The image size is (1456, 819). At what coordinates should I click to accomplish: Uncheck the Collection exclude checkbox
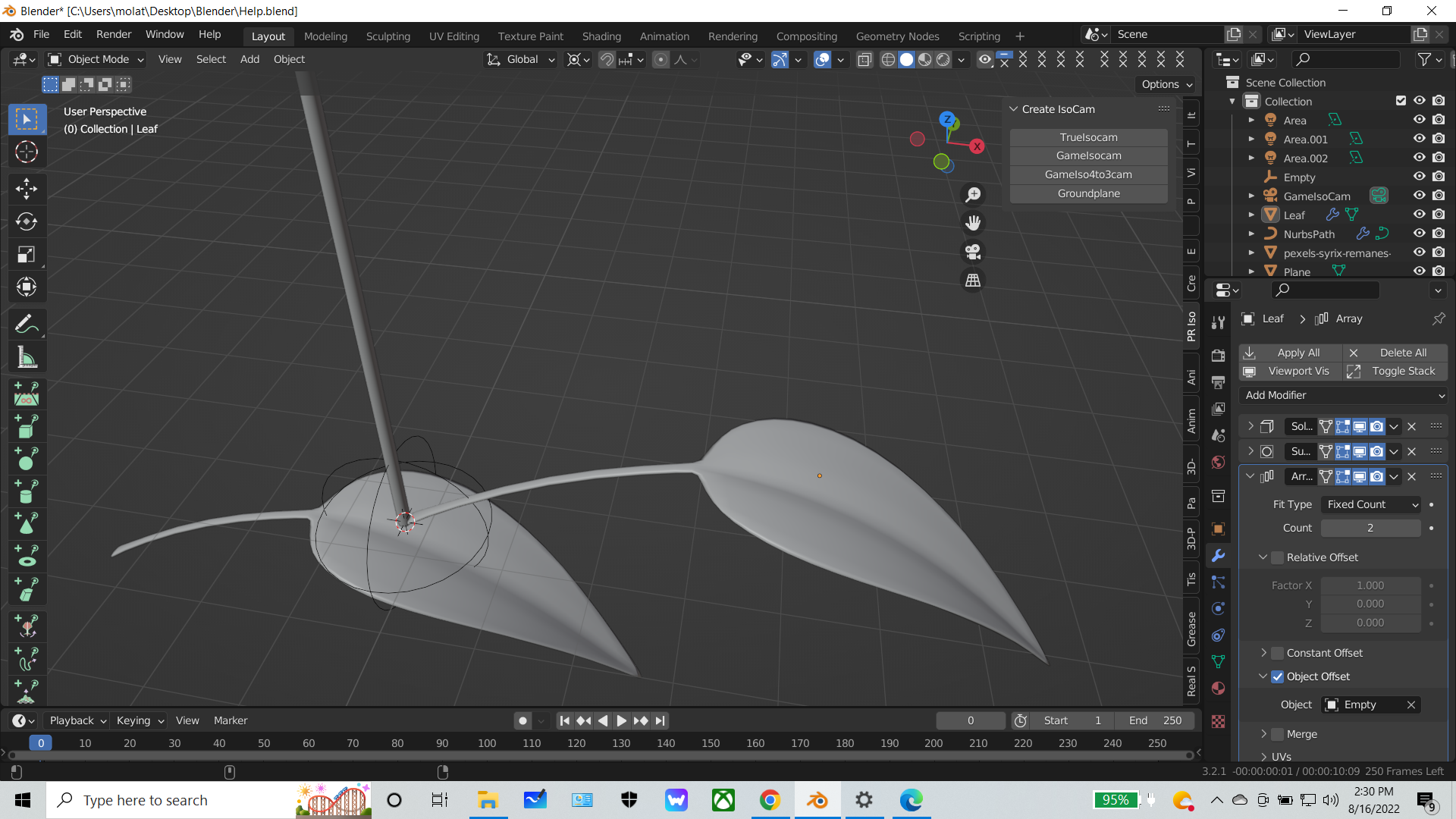coord(1401,101)
